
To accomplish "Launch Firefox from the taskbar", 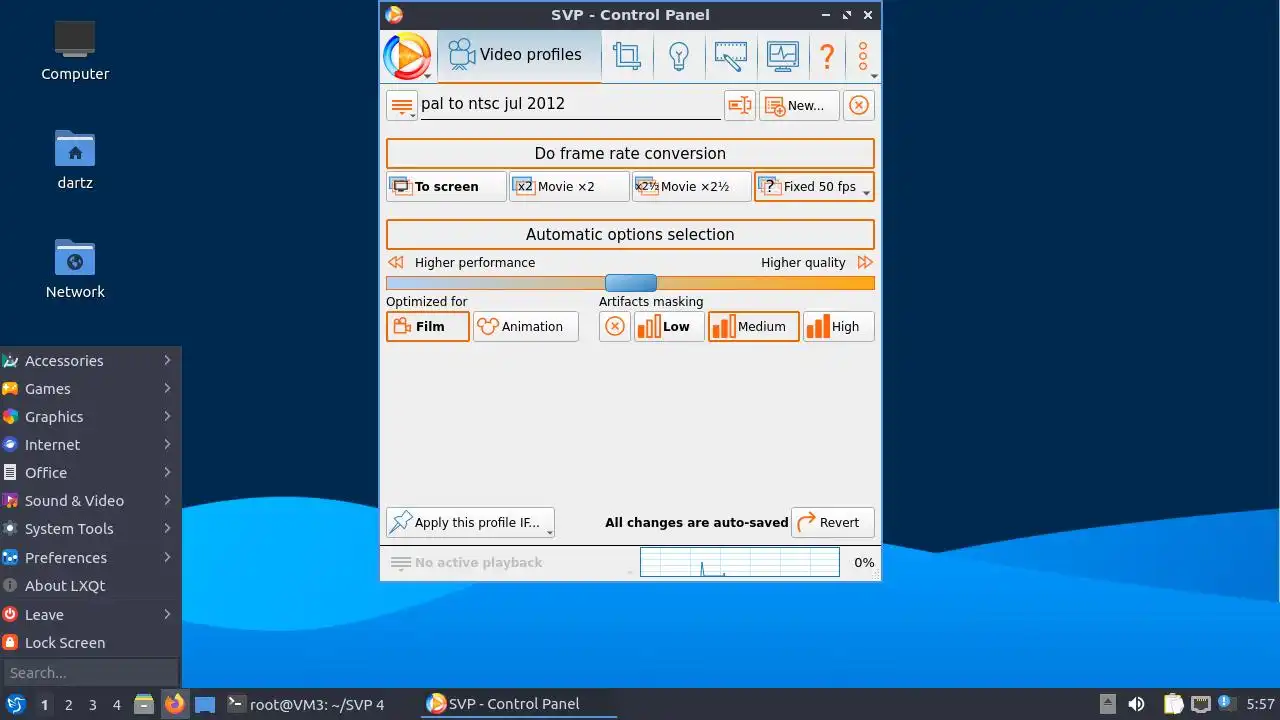I will coord(175,704).
